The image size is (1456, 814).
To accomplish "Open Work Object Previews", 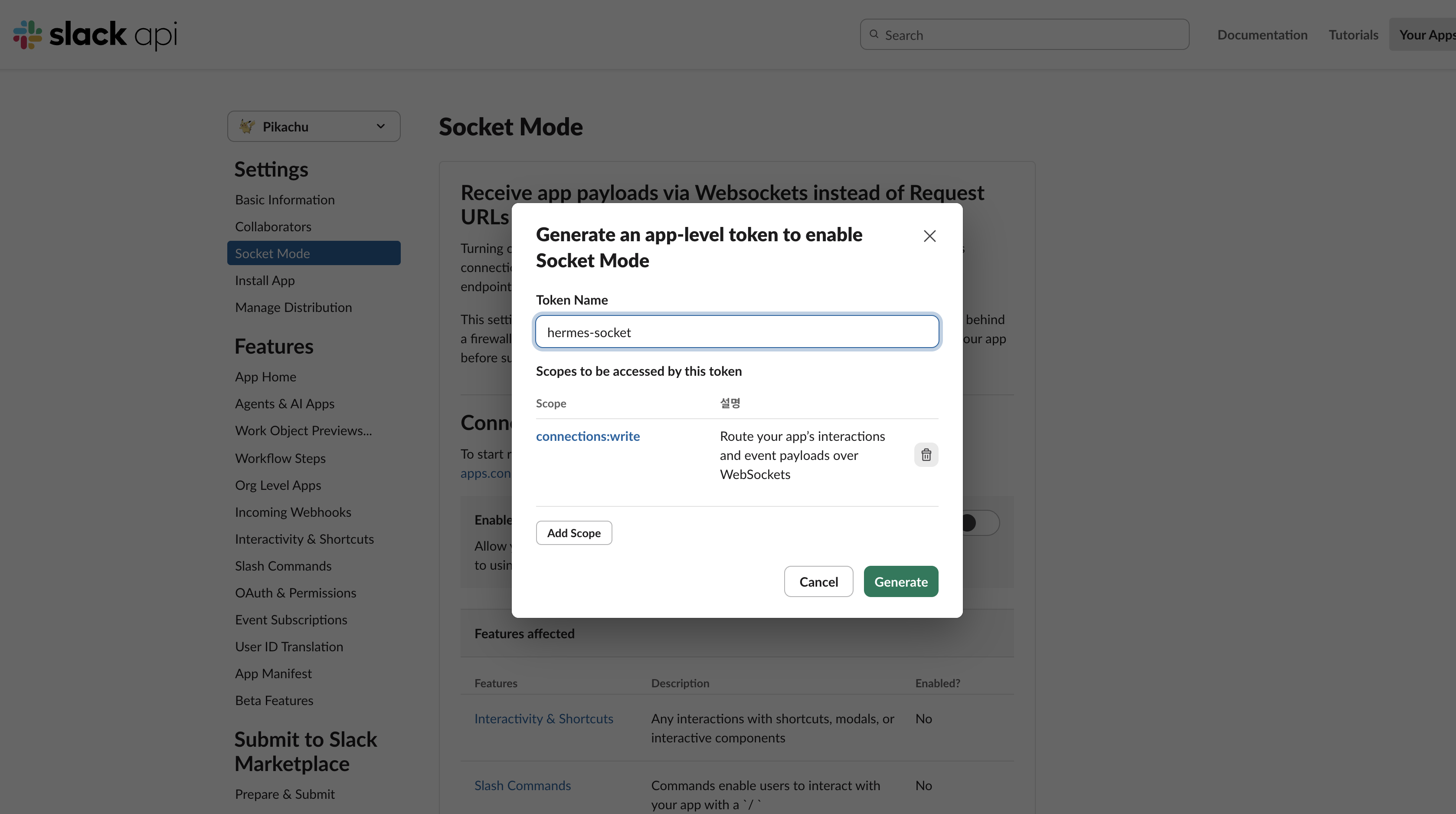I will tap(304, 431).
